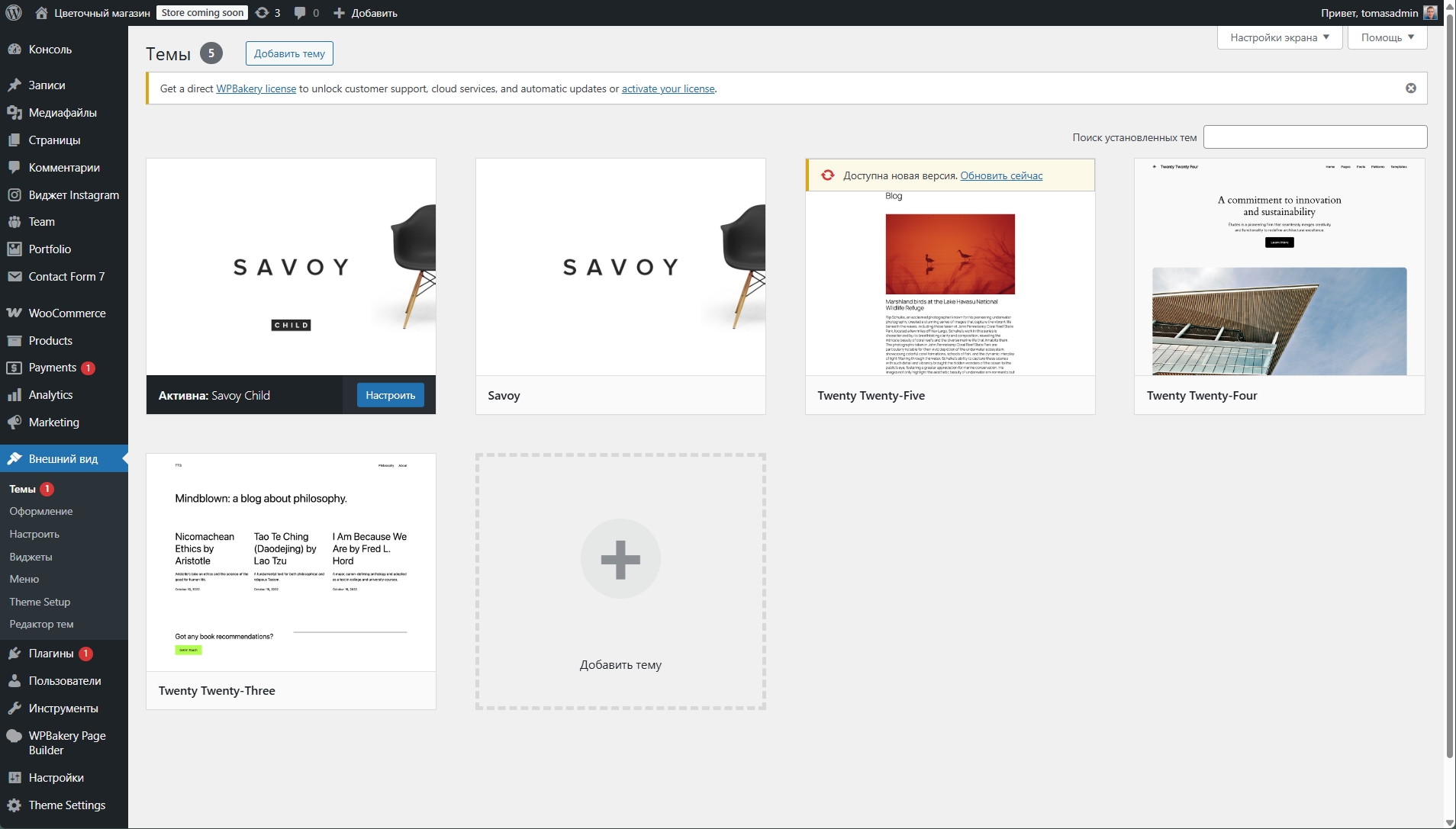Expand the Помощь help dropdown

[1387, 37]
